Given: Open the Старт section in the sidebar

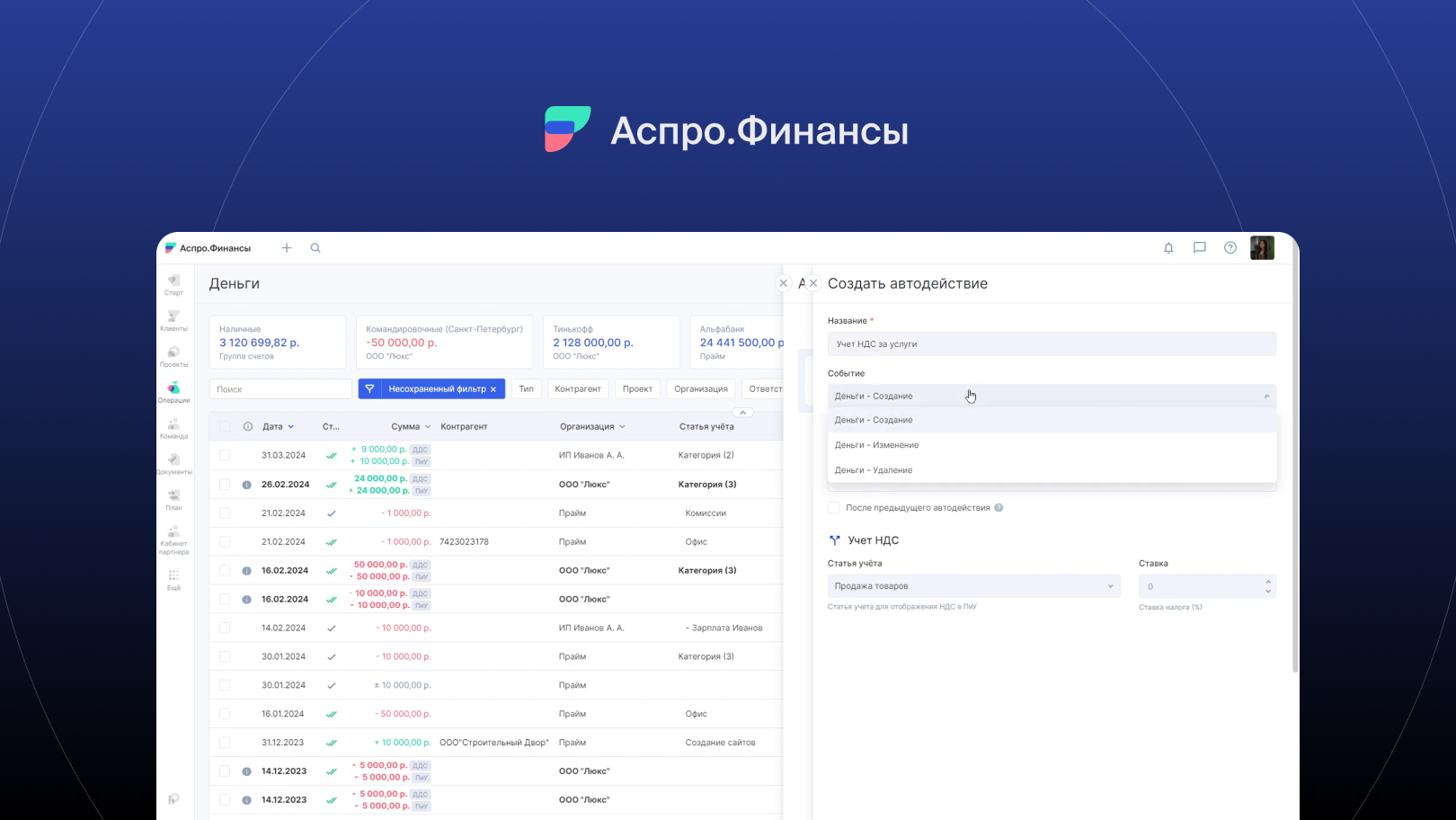Looking at the screenshot, I should point(173,285).
